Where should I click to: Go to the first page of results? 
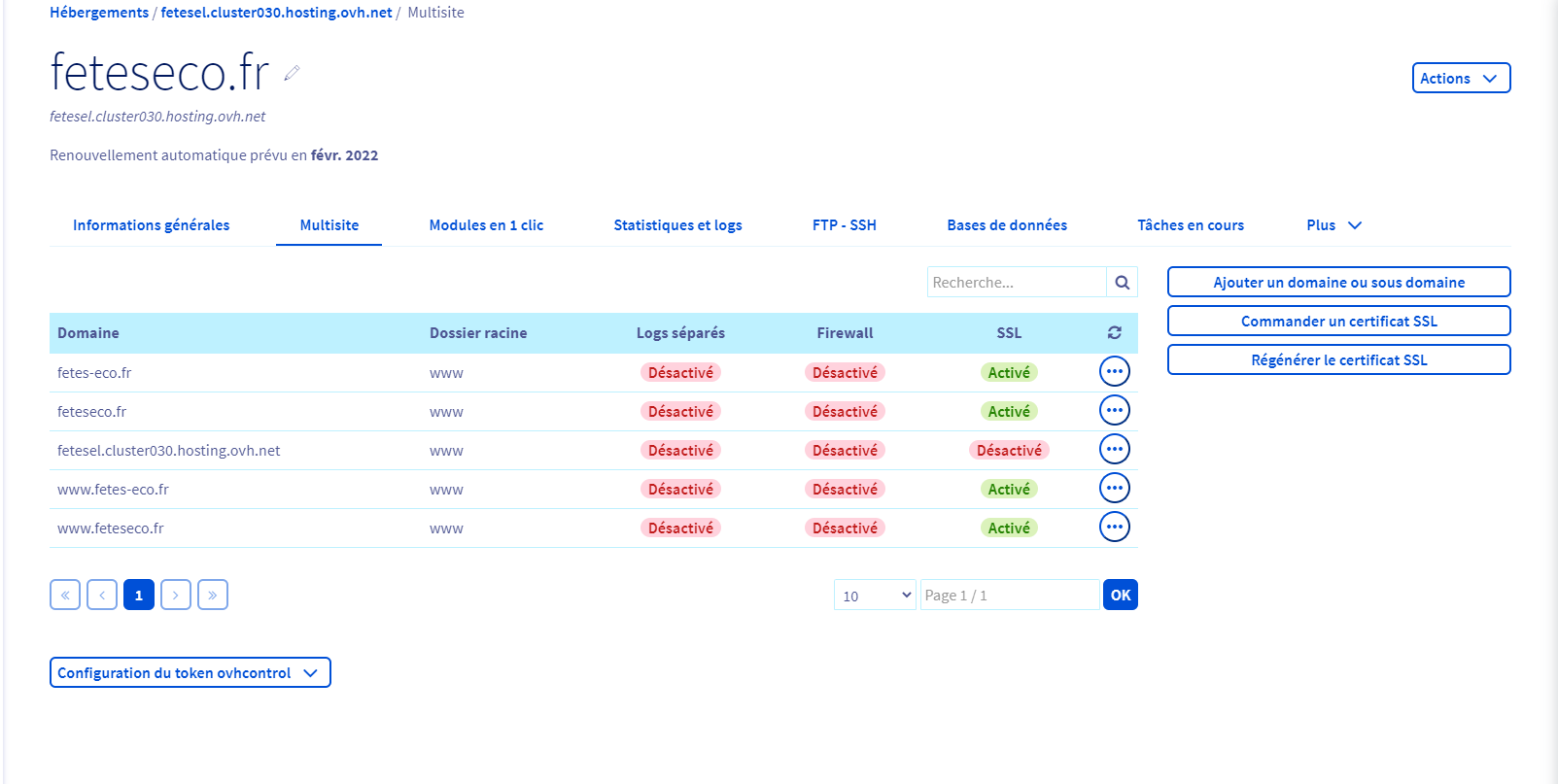click(65, 595)
